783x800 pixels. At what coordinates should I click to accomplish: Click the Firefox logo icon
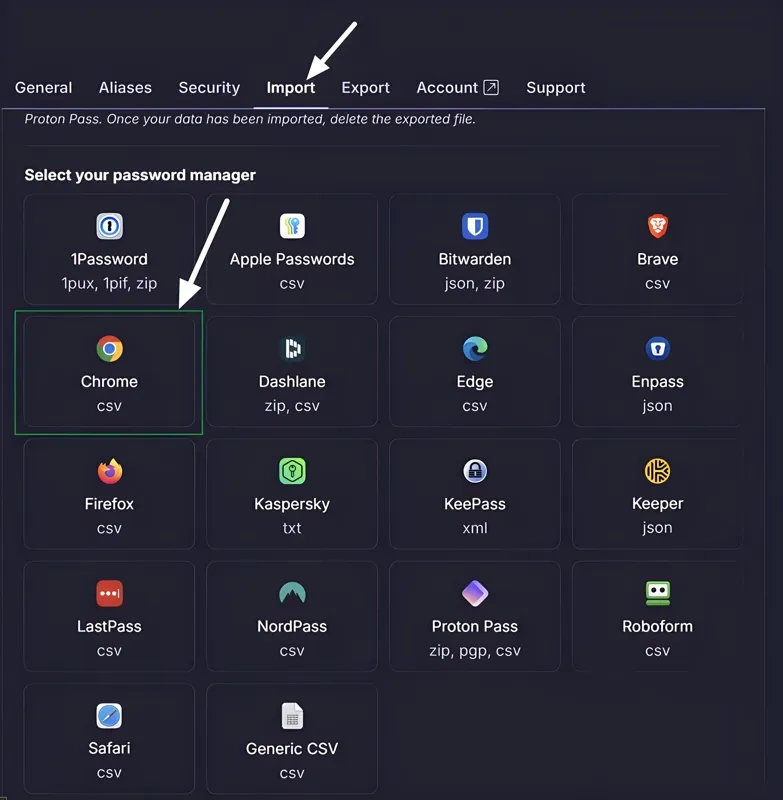tap(109, 471)
